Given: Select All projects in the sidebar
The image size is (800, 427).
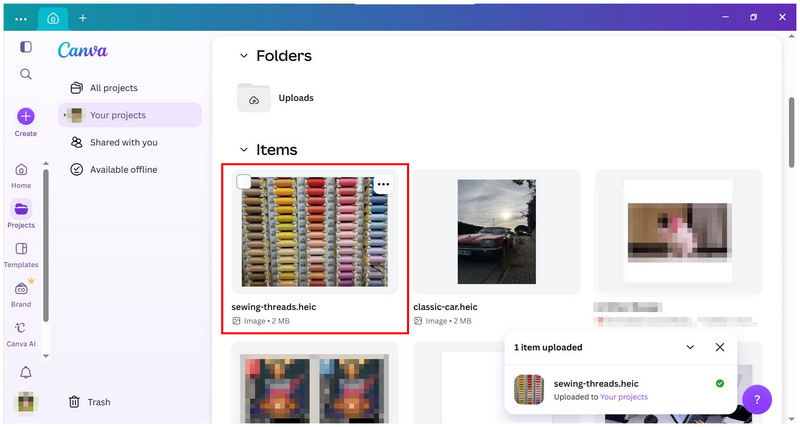Looking at the screenshot, I should click(130, 88).
